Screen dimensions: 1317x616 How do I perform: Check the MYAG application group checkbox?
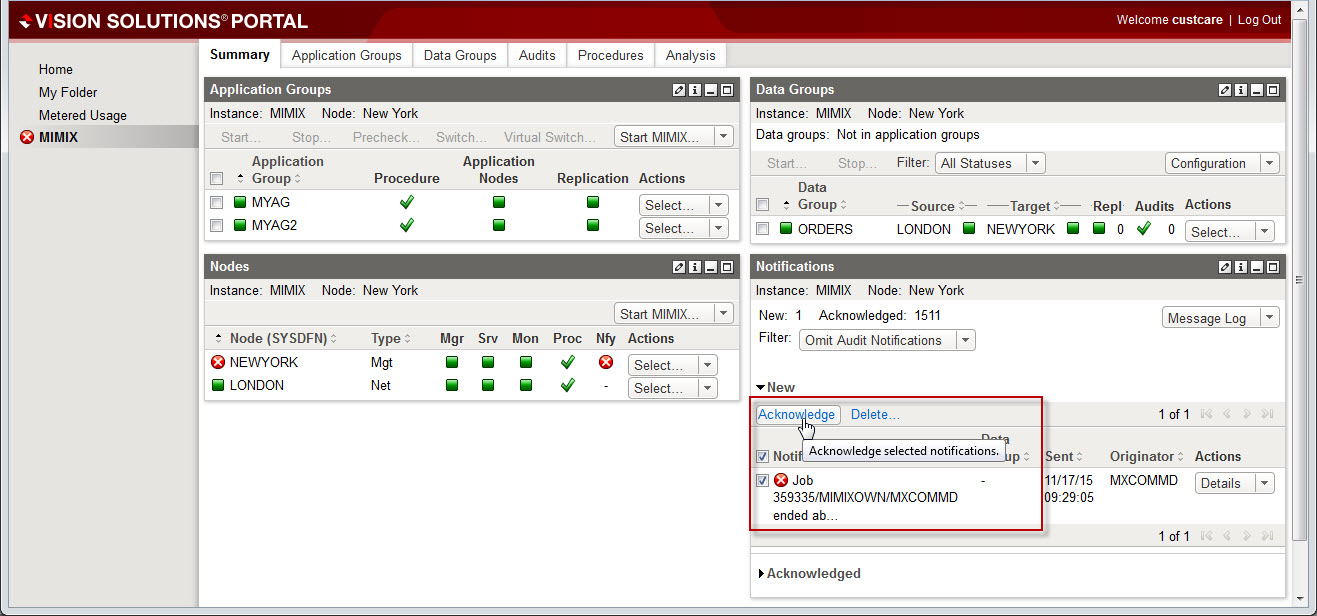coord(217,203)
